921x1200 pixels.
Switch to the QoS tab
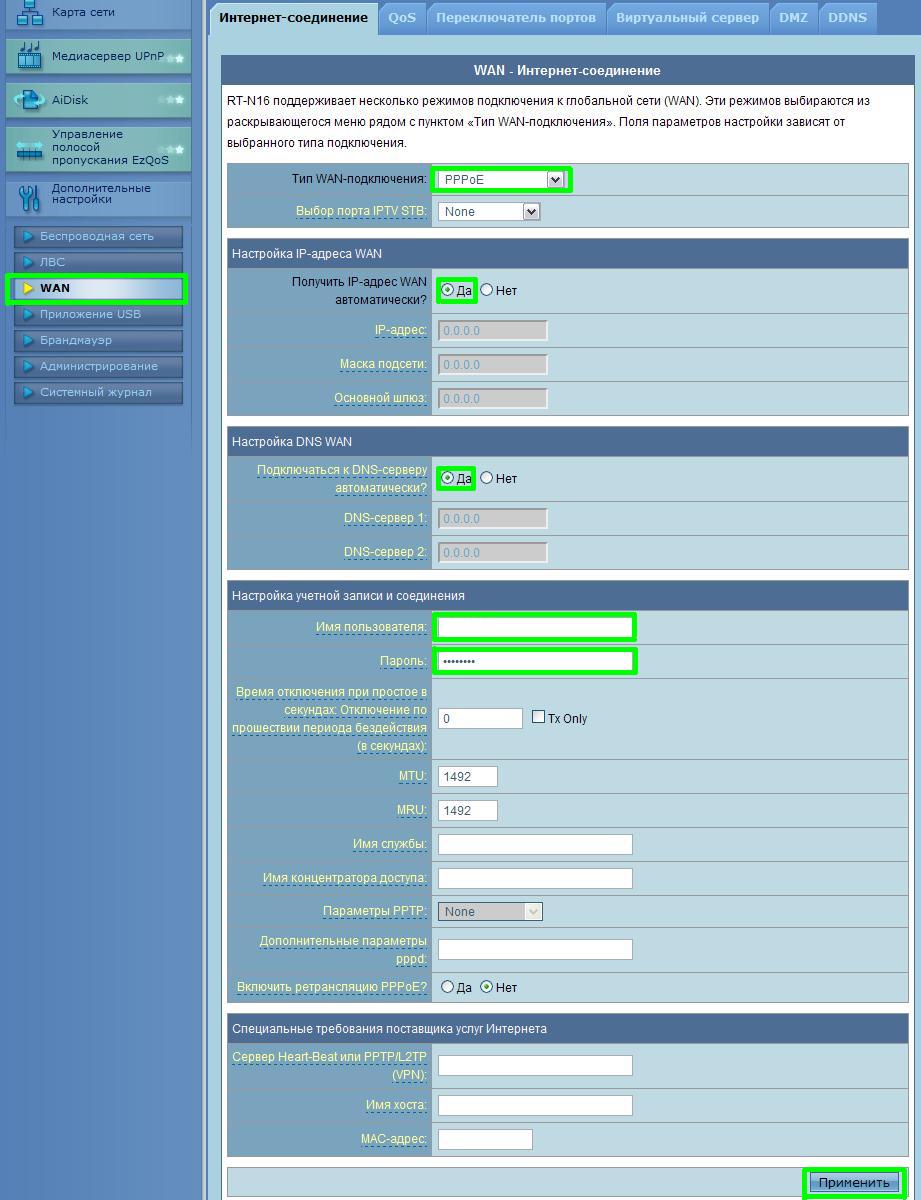pyautogui.click(x=402, y=18)
